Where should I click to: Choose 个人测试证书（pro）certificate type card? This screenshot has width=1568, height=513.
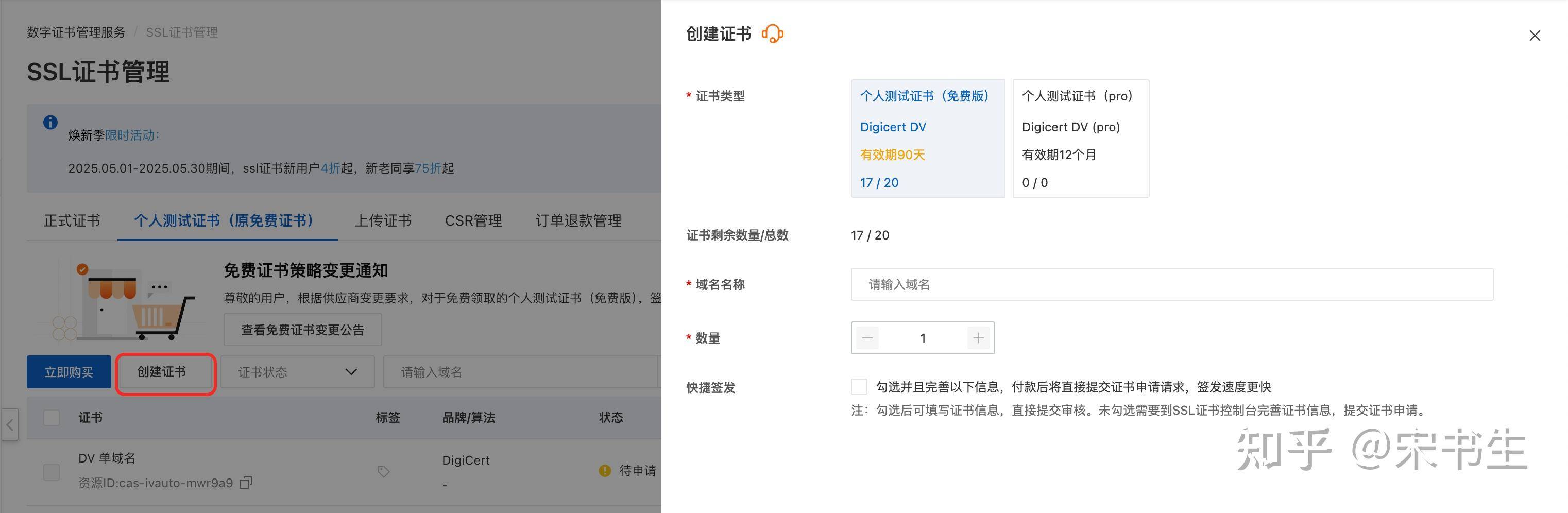tap(1080, 138)
